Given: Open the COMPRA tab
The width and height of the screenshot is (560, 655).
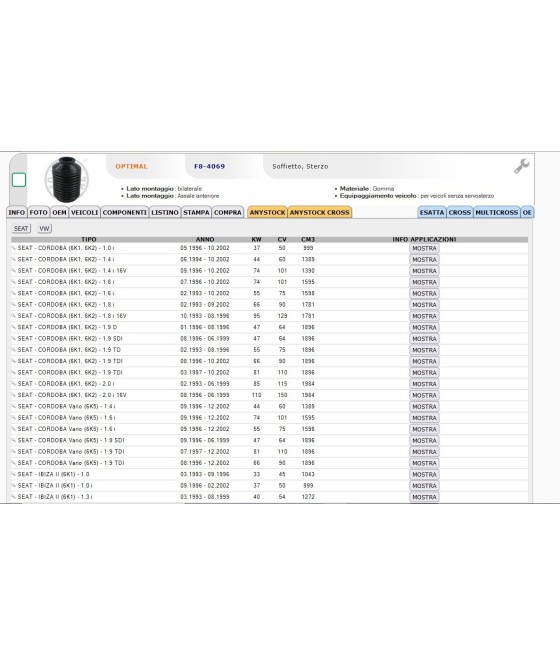Looking at the screenshot, I should click(x=228, y=212).
